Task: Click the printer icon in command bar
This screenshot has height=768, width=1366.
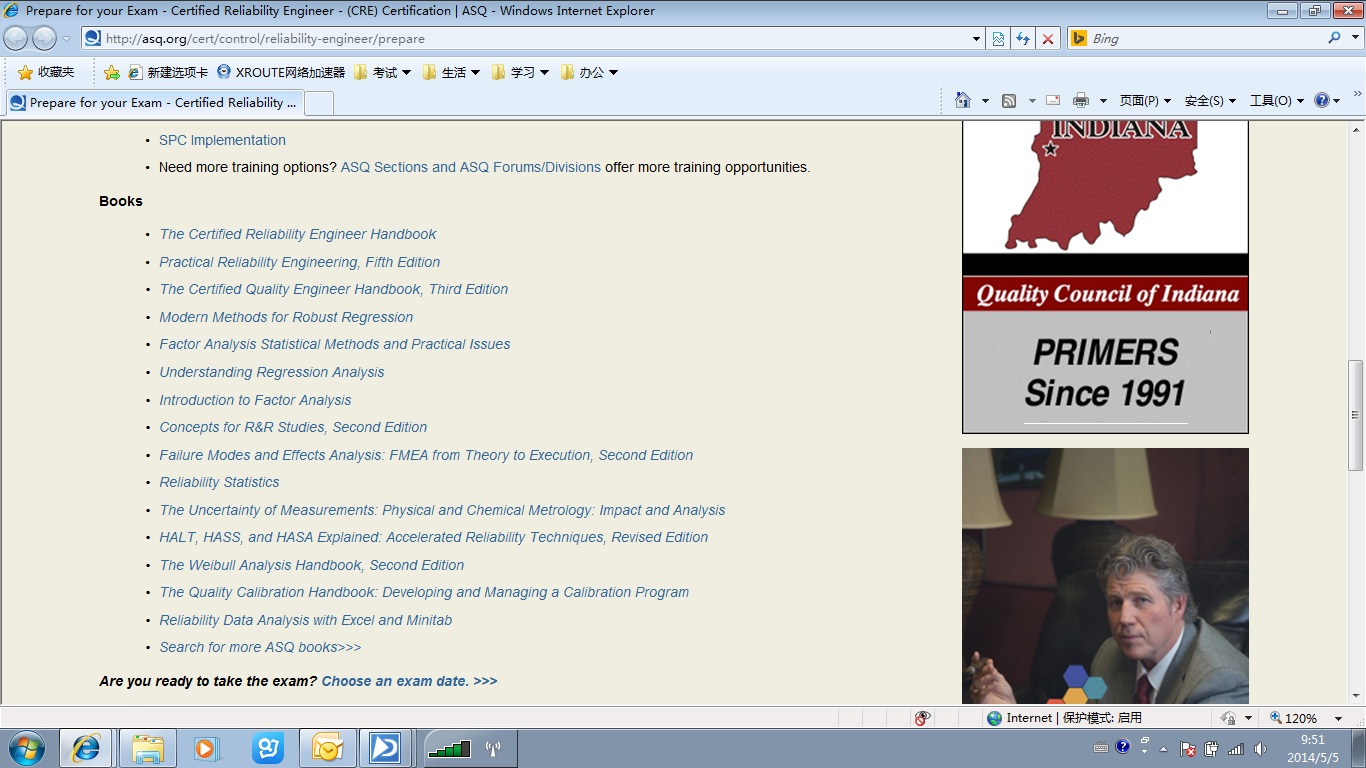Action: pos(1080,100)
